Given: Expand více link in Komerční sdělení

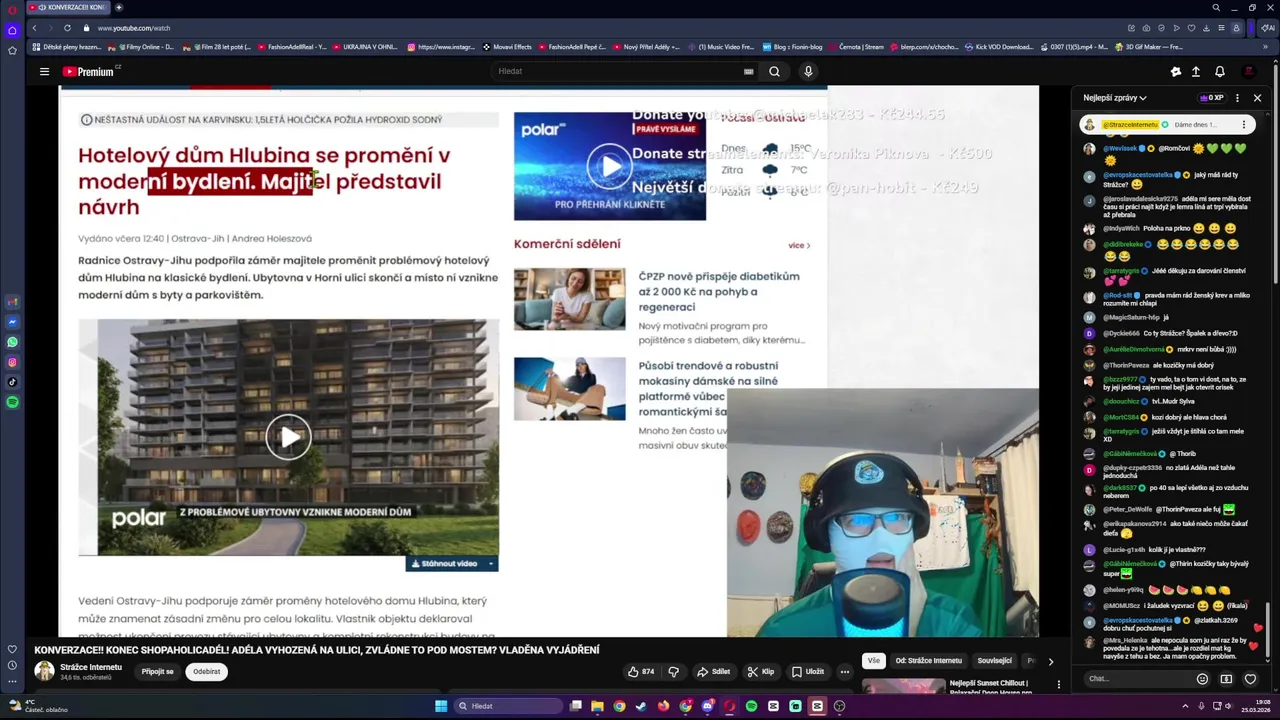Looking at the screenshot, I should [x=799, y=245].
